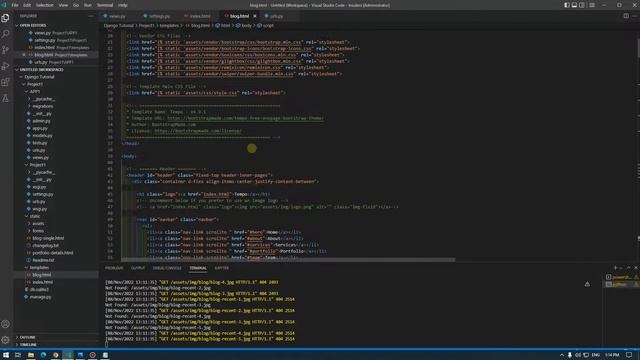Switch to the Problems panel tab

pos(114,268)
